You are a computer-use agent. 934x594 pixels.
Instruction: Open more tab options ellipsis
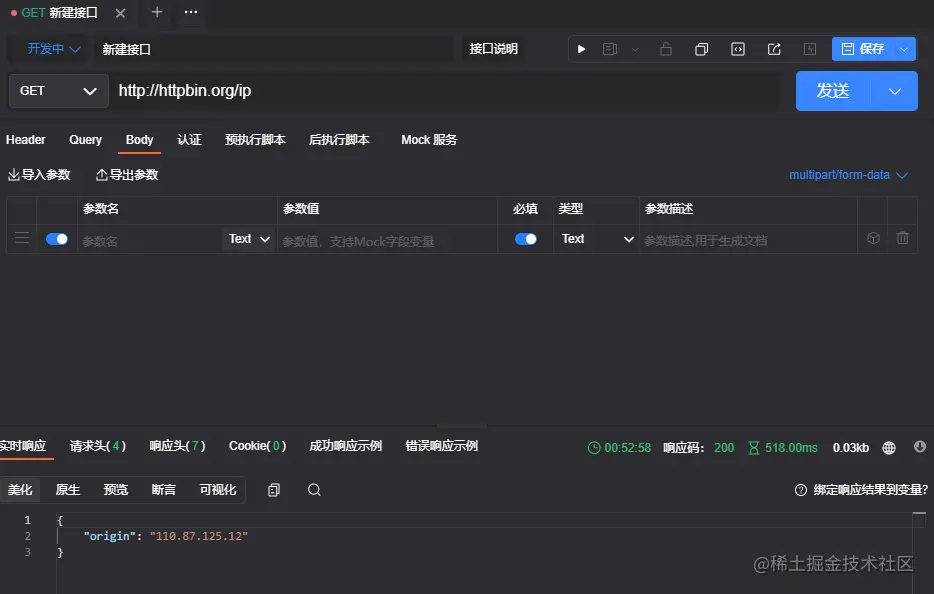[x=191, y=12]
